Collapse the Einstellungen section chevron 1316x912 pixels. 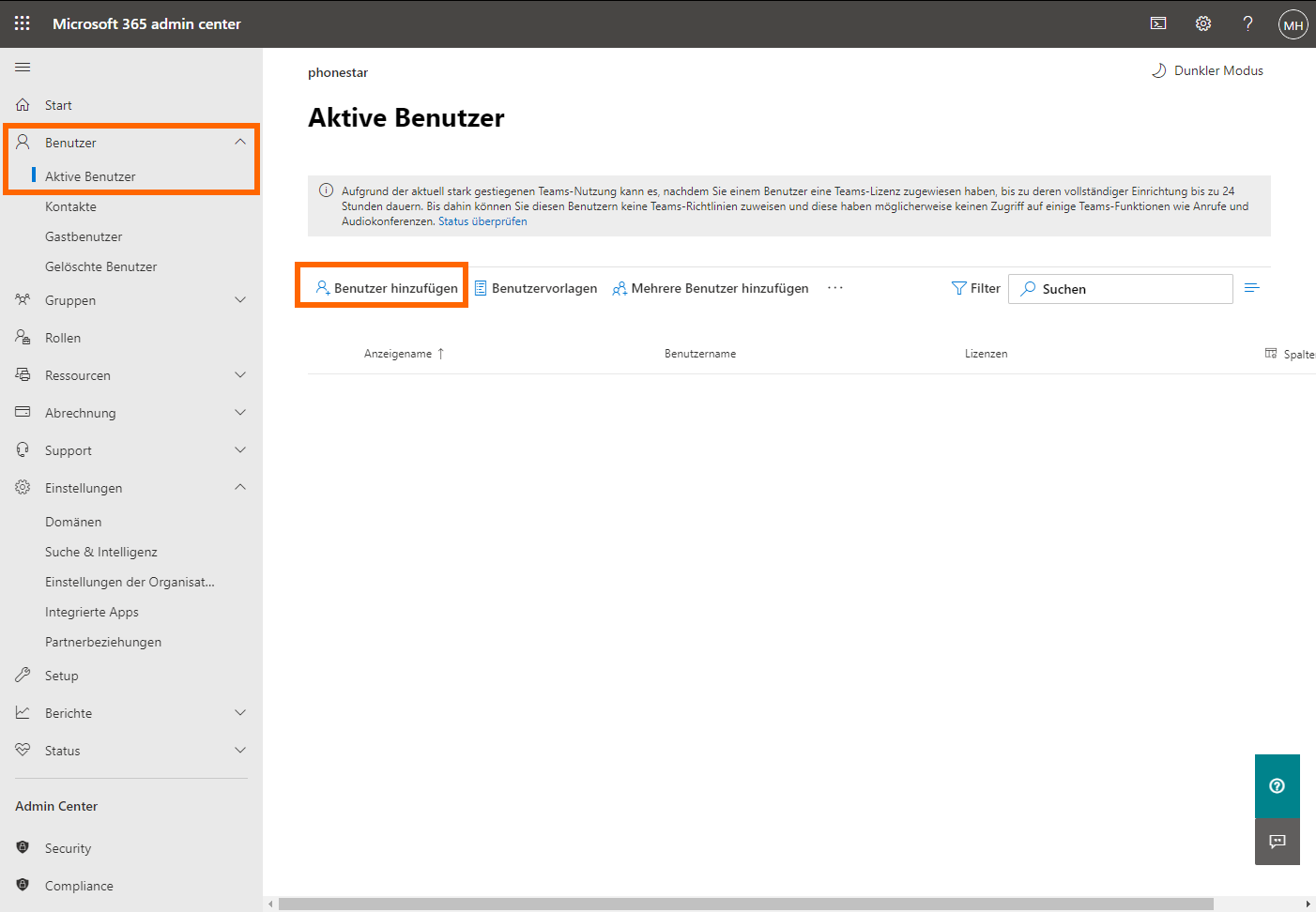tap(240, 487)
